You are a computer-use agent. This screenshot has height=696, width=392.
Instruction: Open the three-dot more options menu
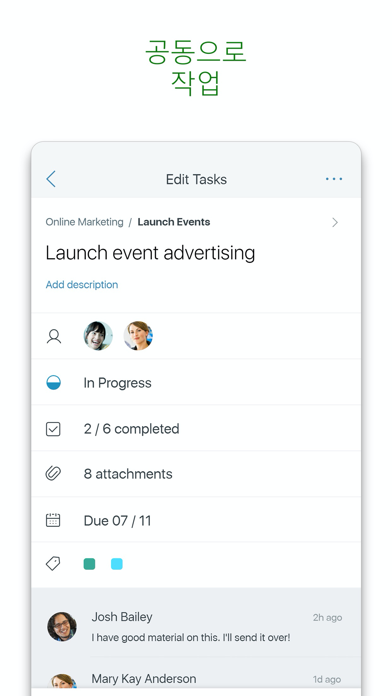(x=334, y=179)
